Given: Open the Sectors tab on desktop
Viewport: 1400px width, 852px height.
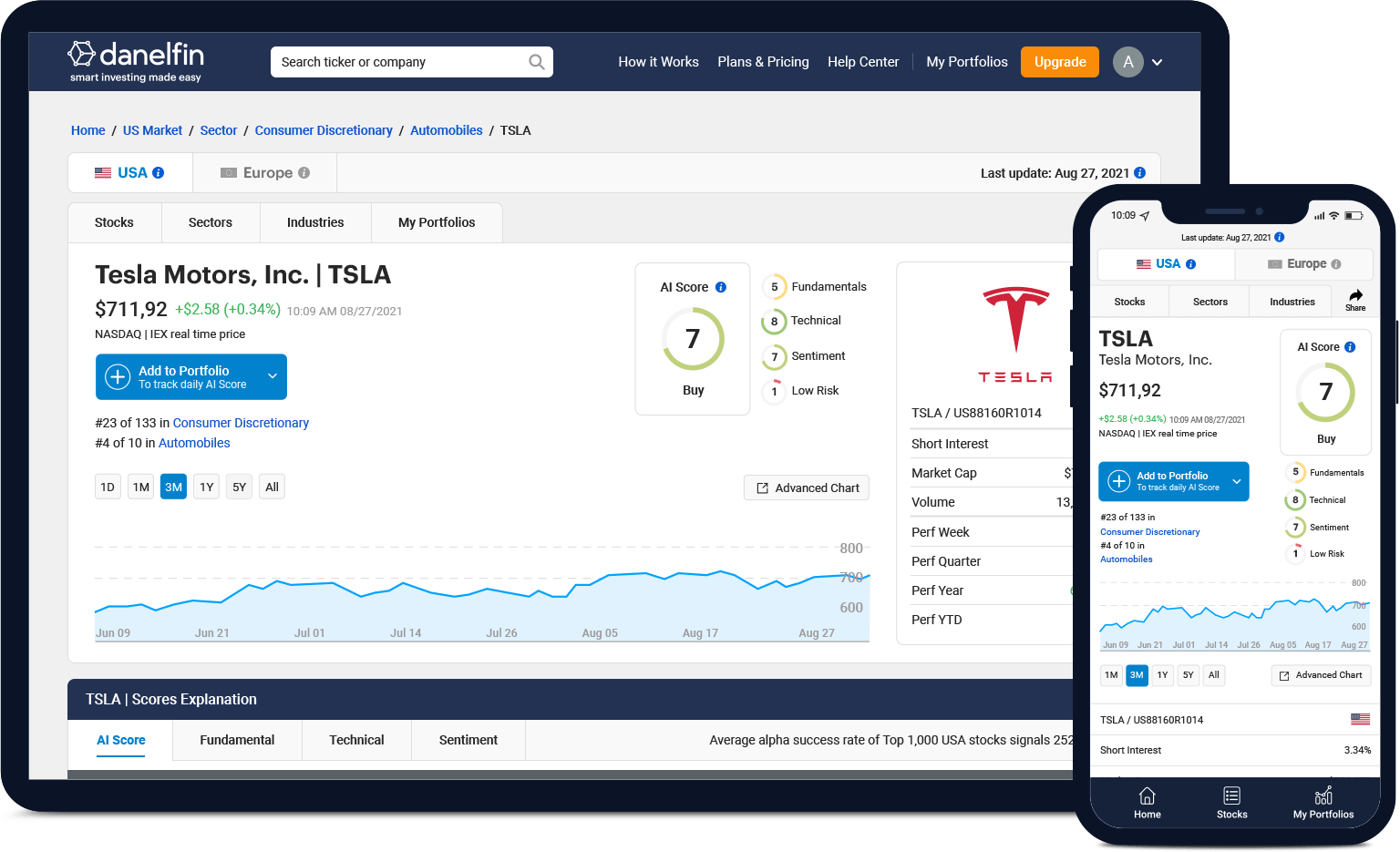Looking at the screenshot, I should click(x=211, y=222).
